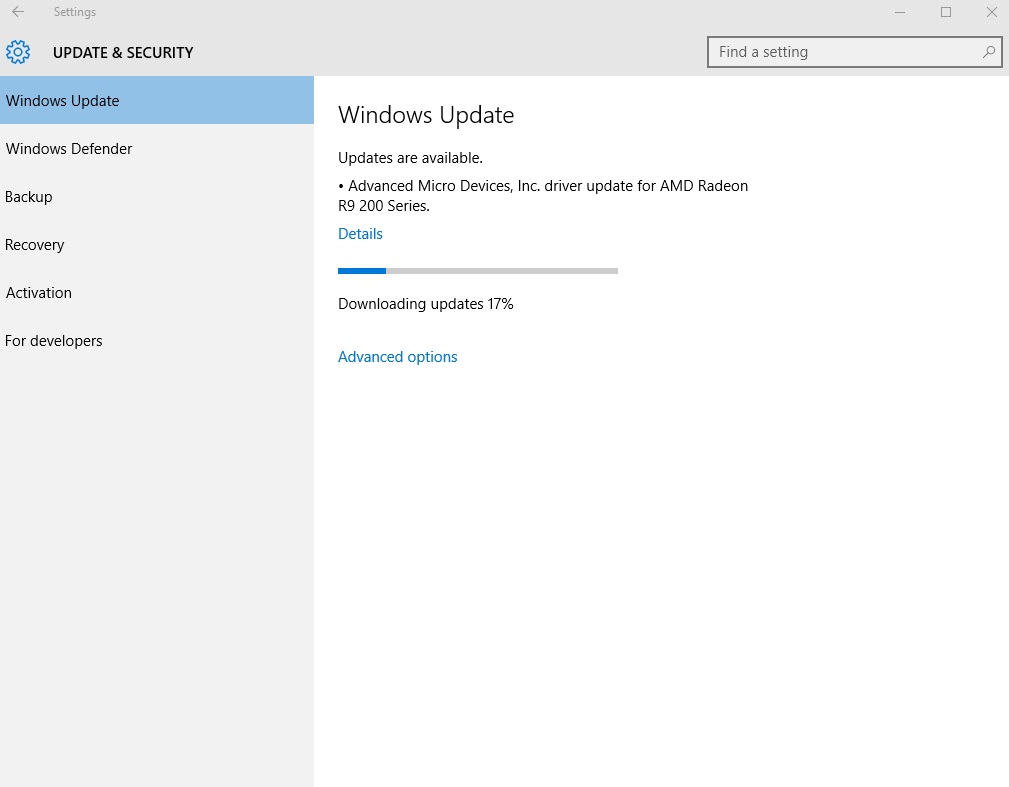The height and width of the screenshot is (787, 1009).
Task: Open Recovery settings
Action: pos(34,244)
